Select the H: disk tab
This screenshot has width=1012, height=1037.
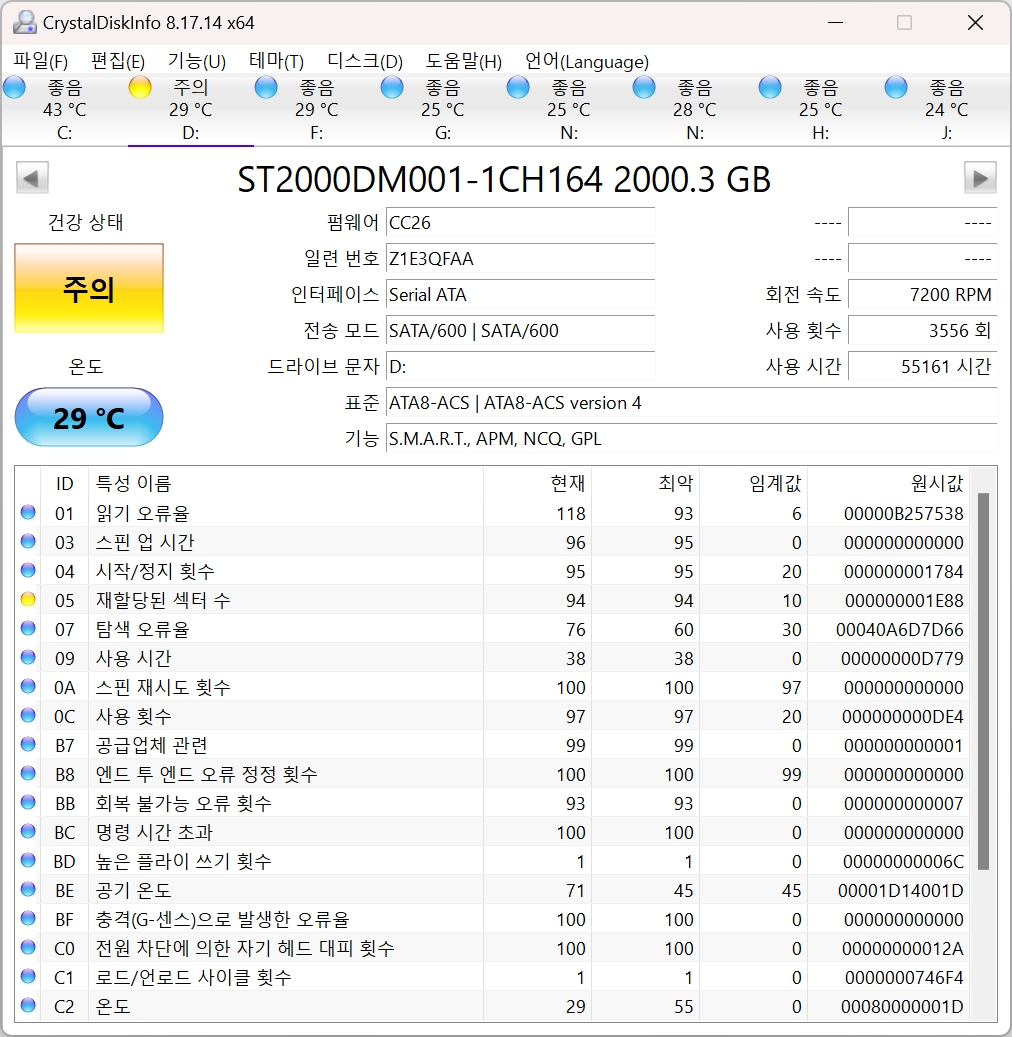tap(820, 110)
